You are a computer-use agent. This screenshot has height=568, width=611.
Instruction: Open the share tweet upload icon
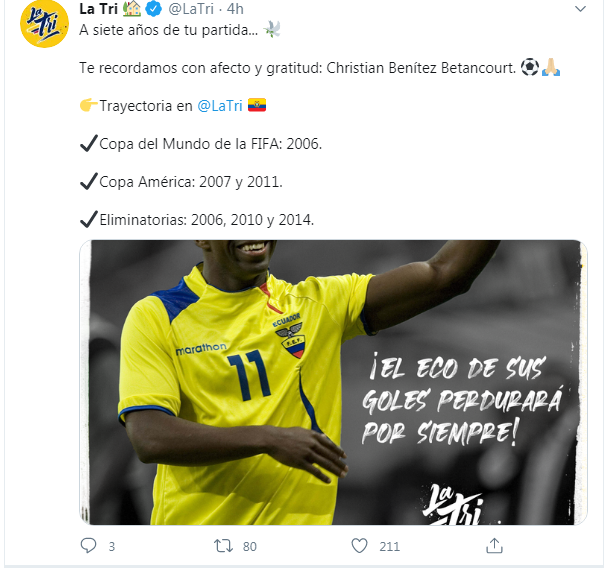[494, 545]
